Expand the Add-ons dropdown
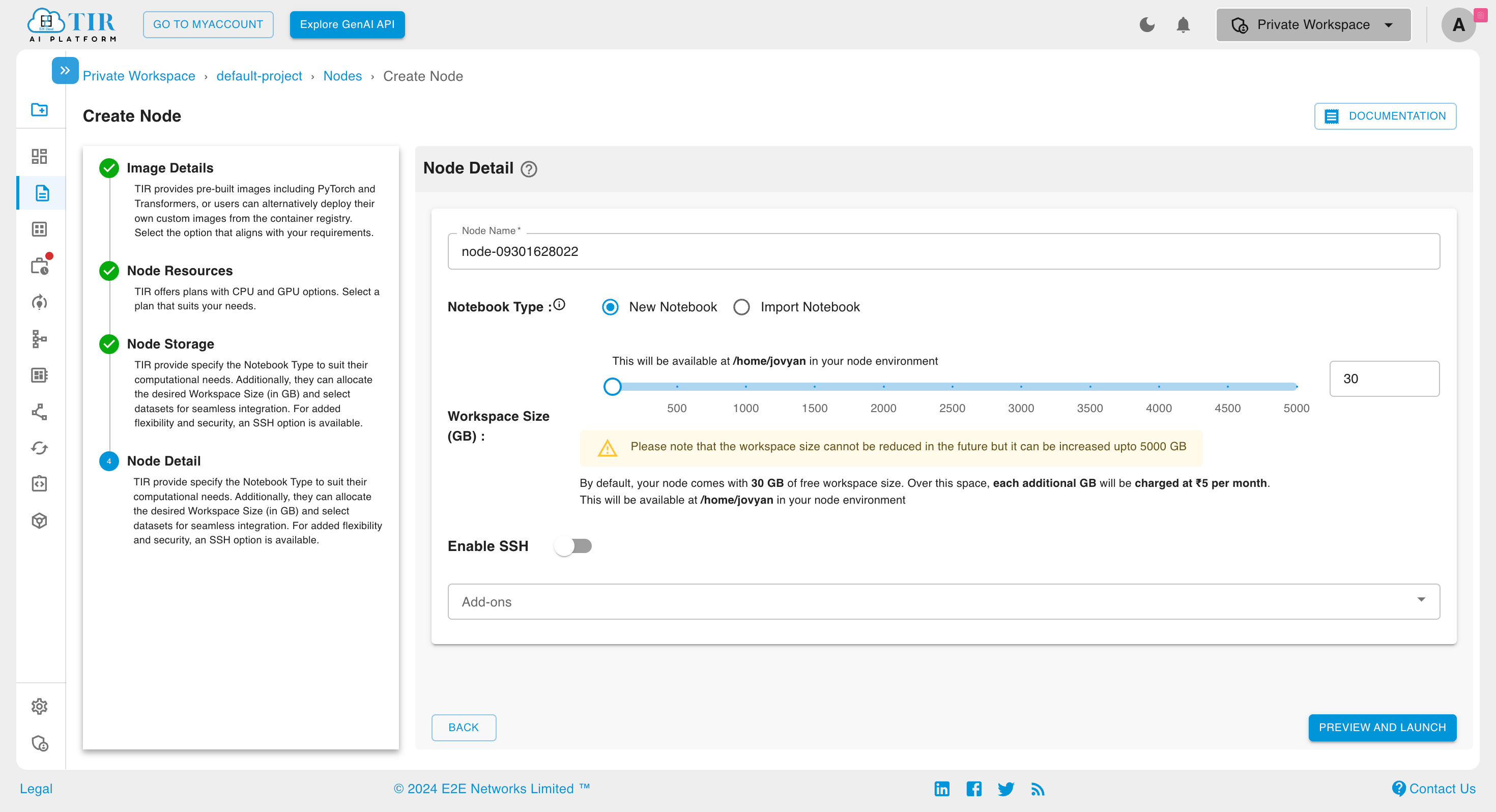This screenshot has width=1496, height=812. click(x=944, y=601)
